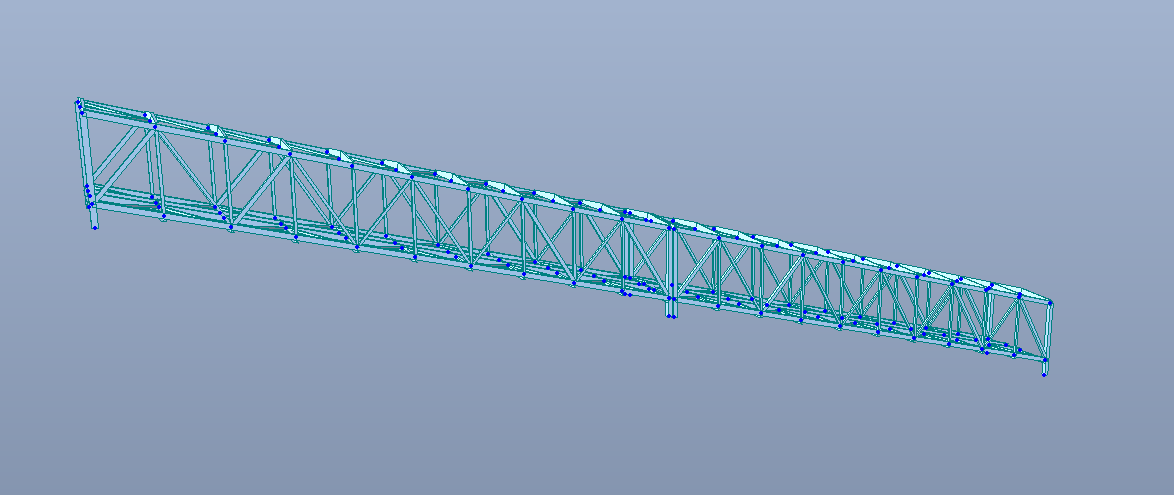Click node cluster on left post at bottom chord
This screenshot has width=1174, height=495.
click(88, 194)
